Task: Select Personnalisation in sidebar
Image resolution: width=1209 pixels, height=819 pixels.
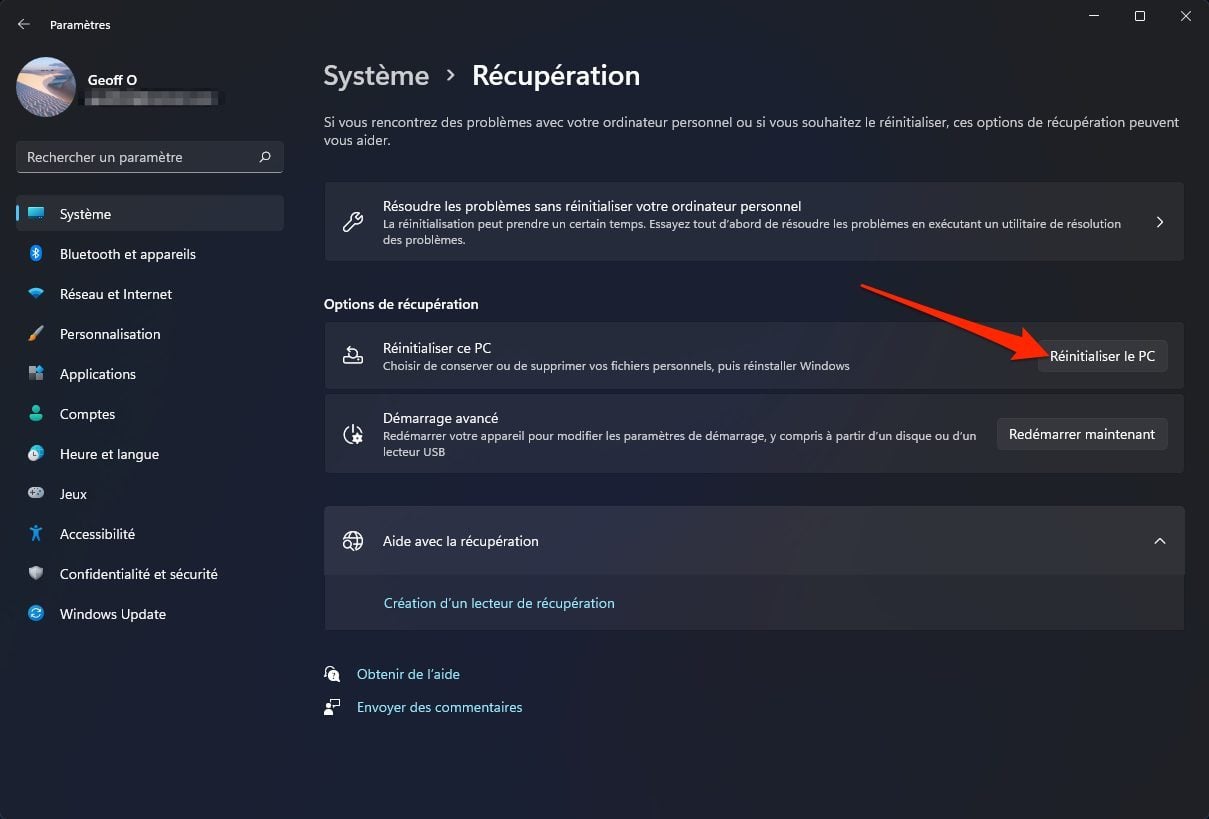Action: click(150, 334)
